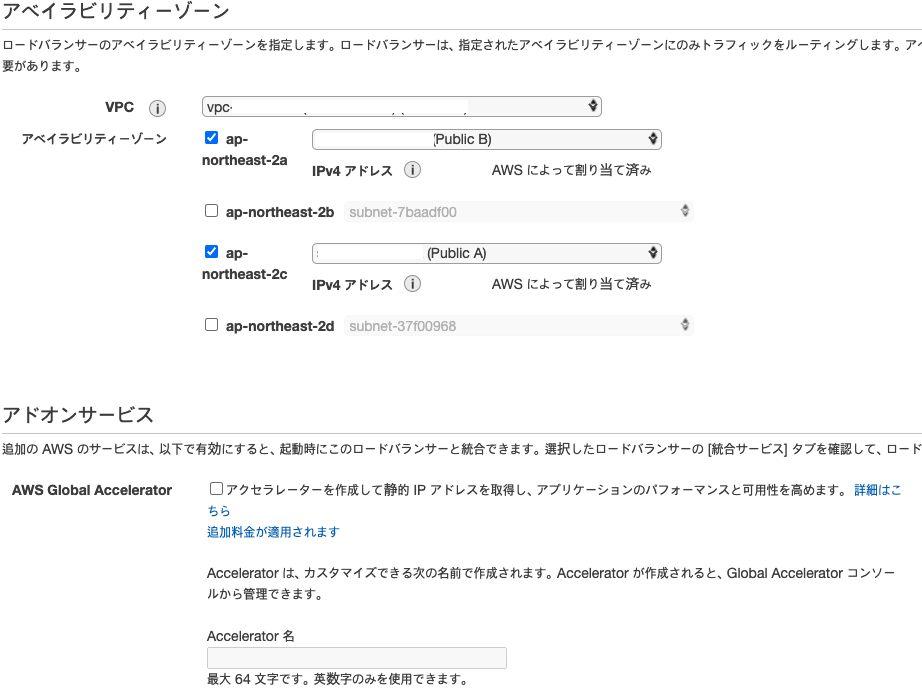This screenshot has height=689, width=922.
Task: Click the IPv4 アドレス info icon under ap-northeast-2c
Action: click(x=410, y=284)
